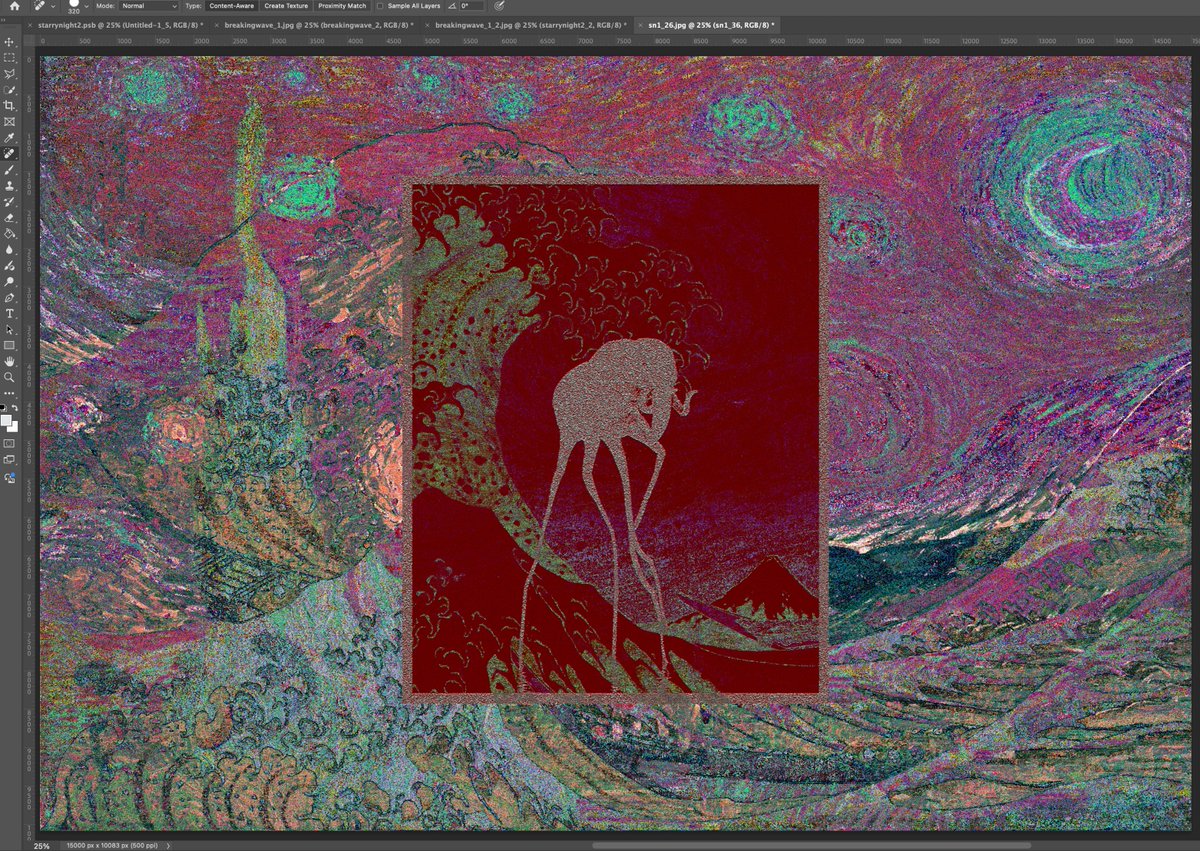
Task: Select the Rectangular Marquee tool
Action: point(10,57)
